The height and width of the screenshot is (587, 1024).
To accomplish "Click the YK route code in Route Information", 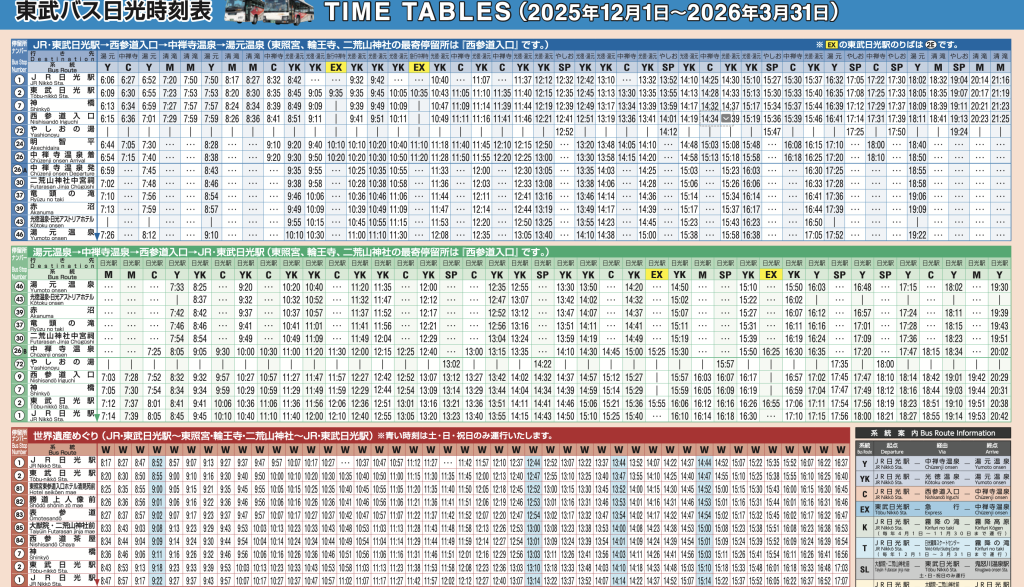I will tap(865, 479).
